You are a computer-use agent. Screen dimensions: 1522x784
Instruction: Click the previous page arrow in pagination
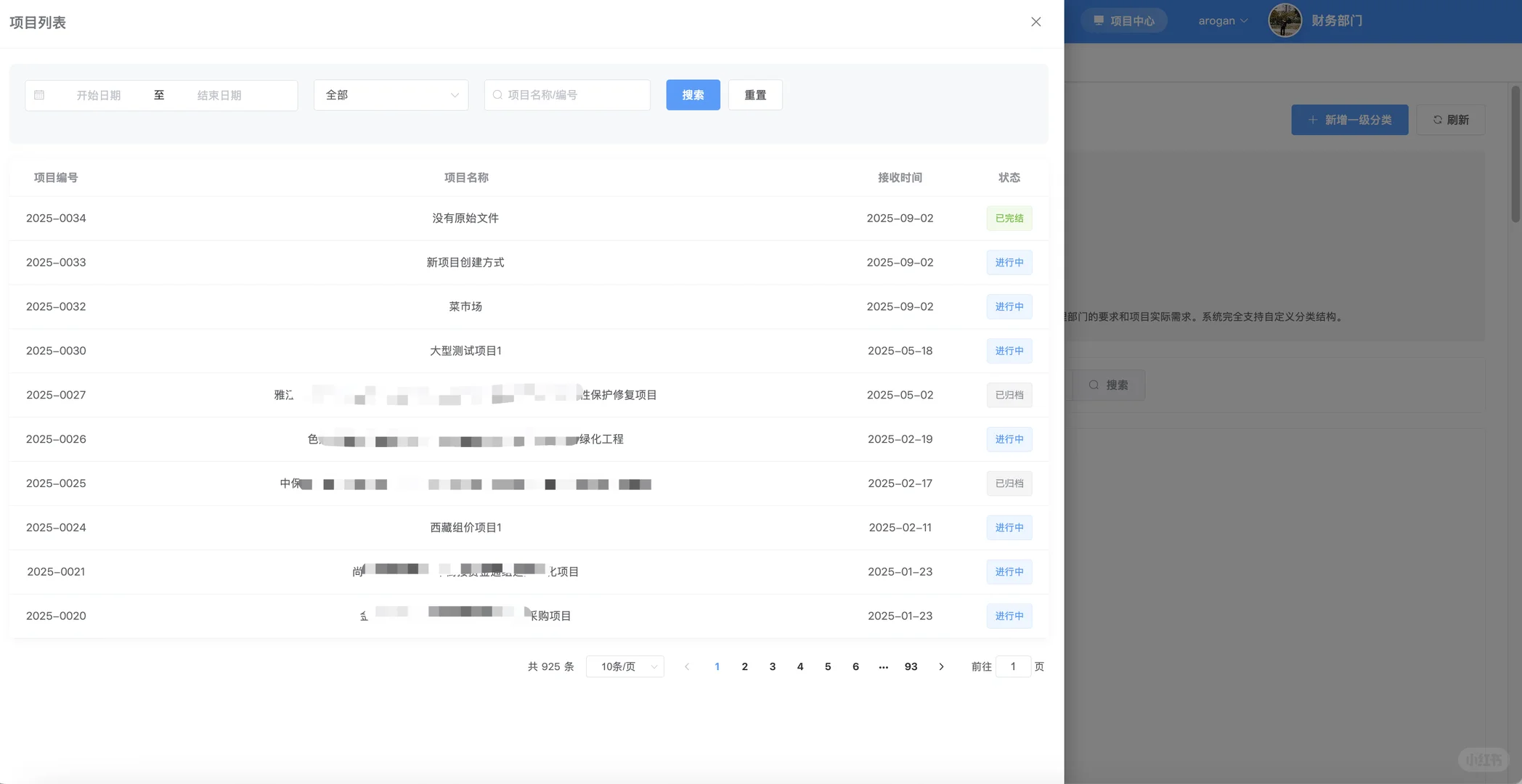click(x=687, y=666)
